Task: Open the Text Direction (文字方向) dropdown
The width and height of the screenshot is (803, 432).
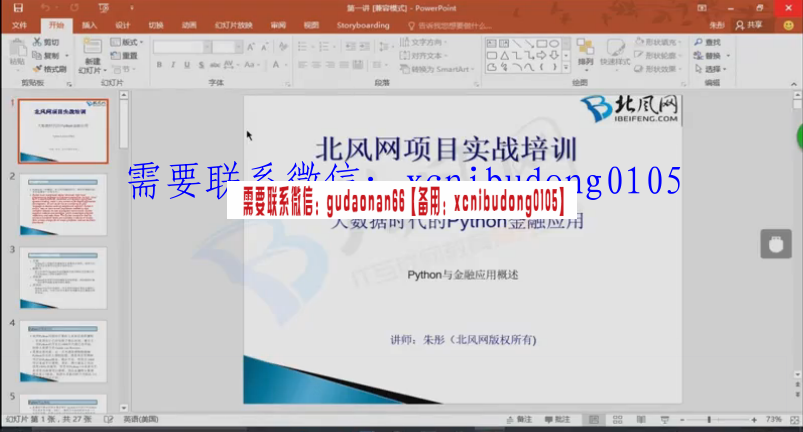Action: click(x=424, y=42)
